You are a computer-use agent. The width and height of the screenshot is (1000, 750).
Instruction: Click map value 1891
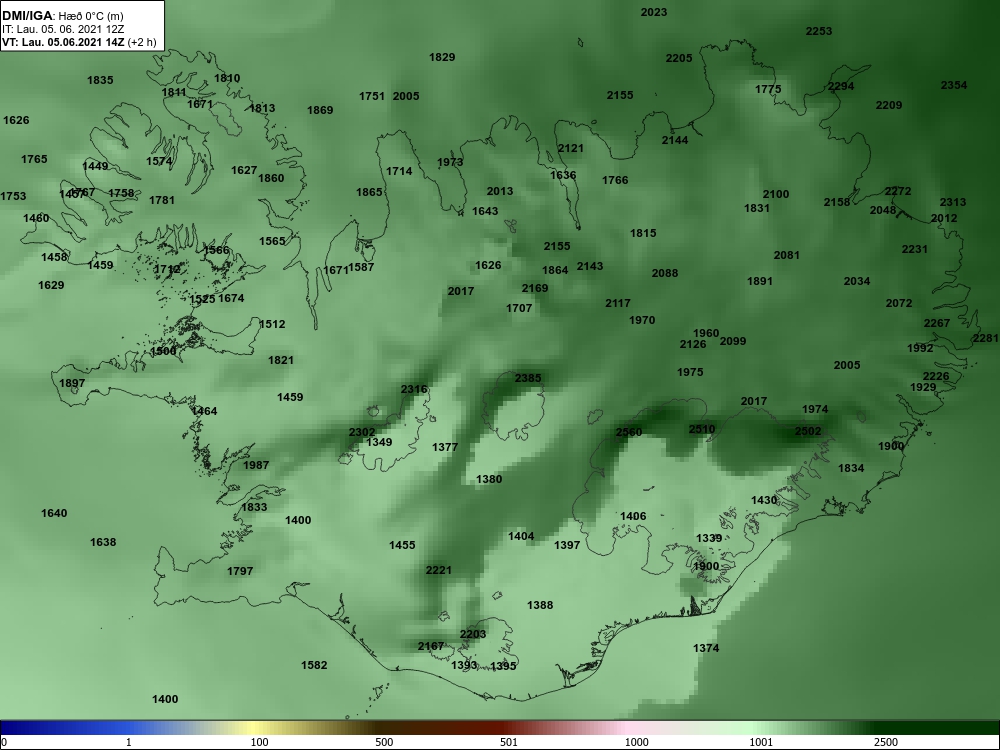tap(760, 281)
